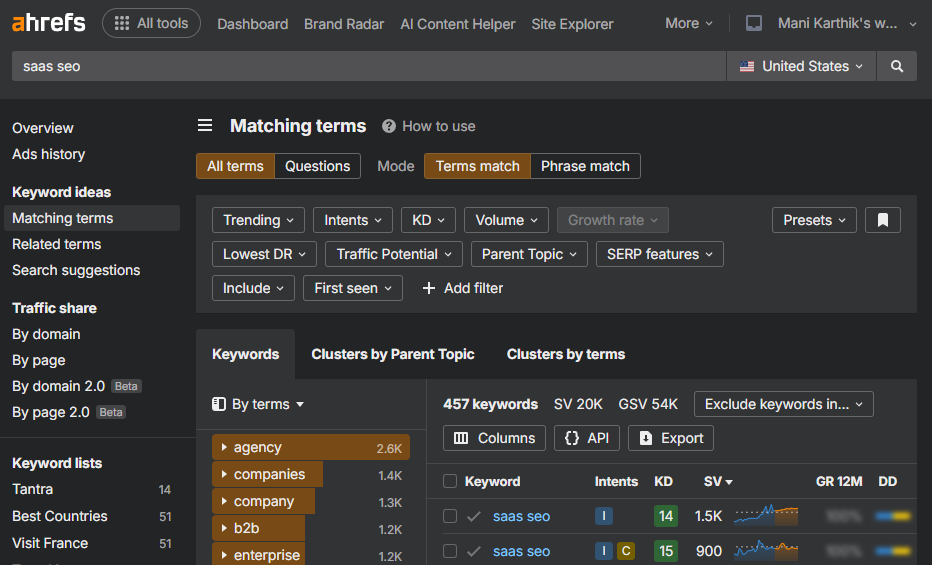Open the SERP features filter dropdown

click(x=659, y=254)
